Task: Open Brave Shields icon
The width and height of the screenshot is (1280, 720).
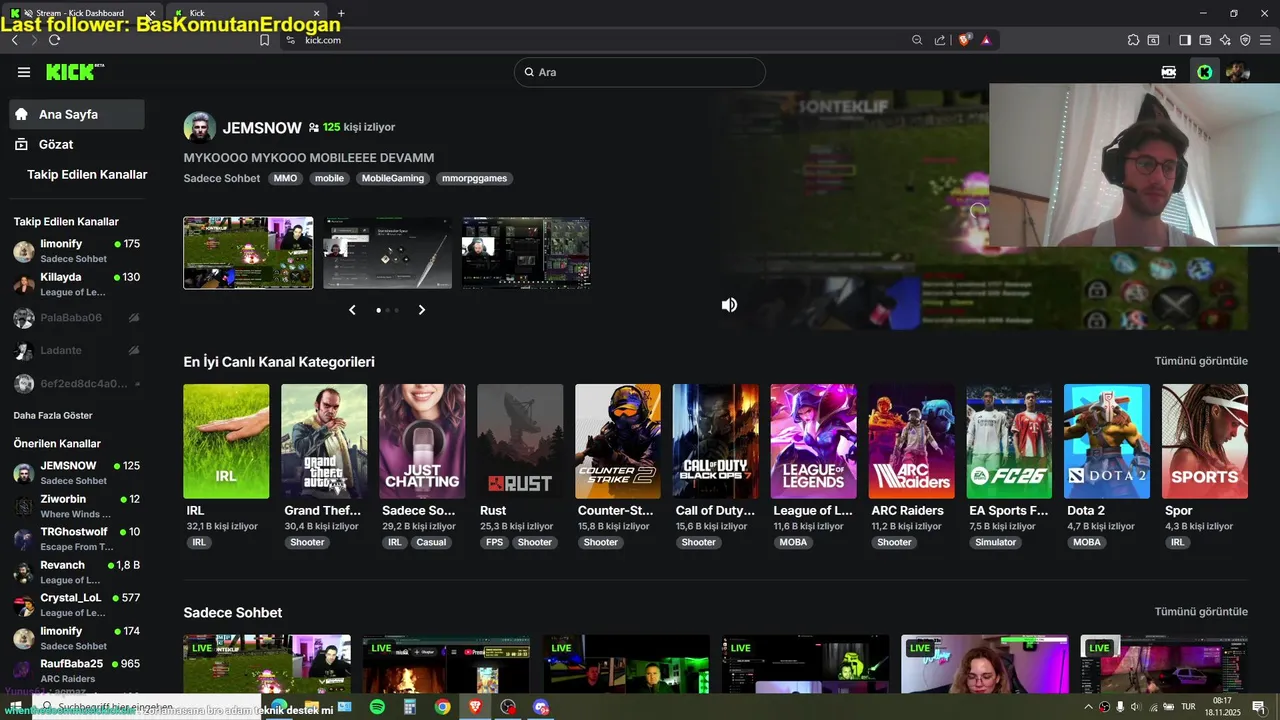Action: 965,40
